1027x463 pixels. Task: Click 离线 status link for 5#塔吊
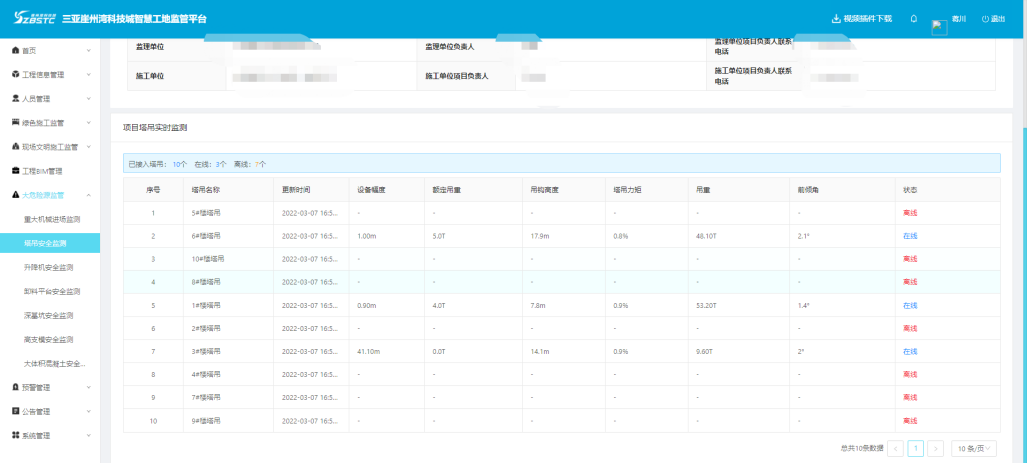(909, 213)
